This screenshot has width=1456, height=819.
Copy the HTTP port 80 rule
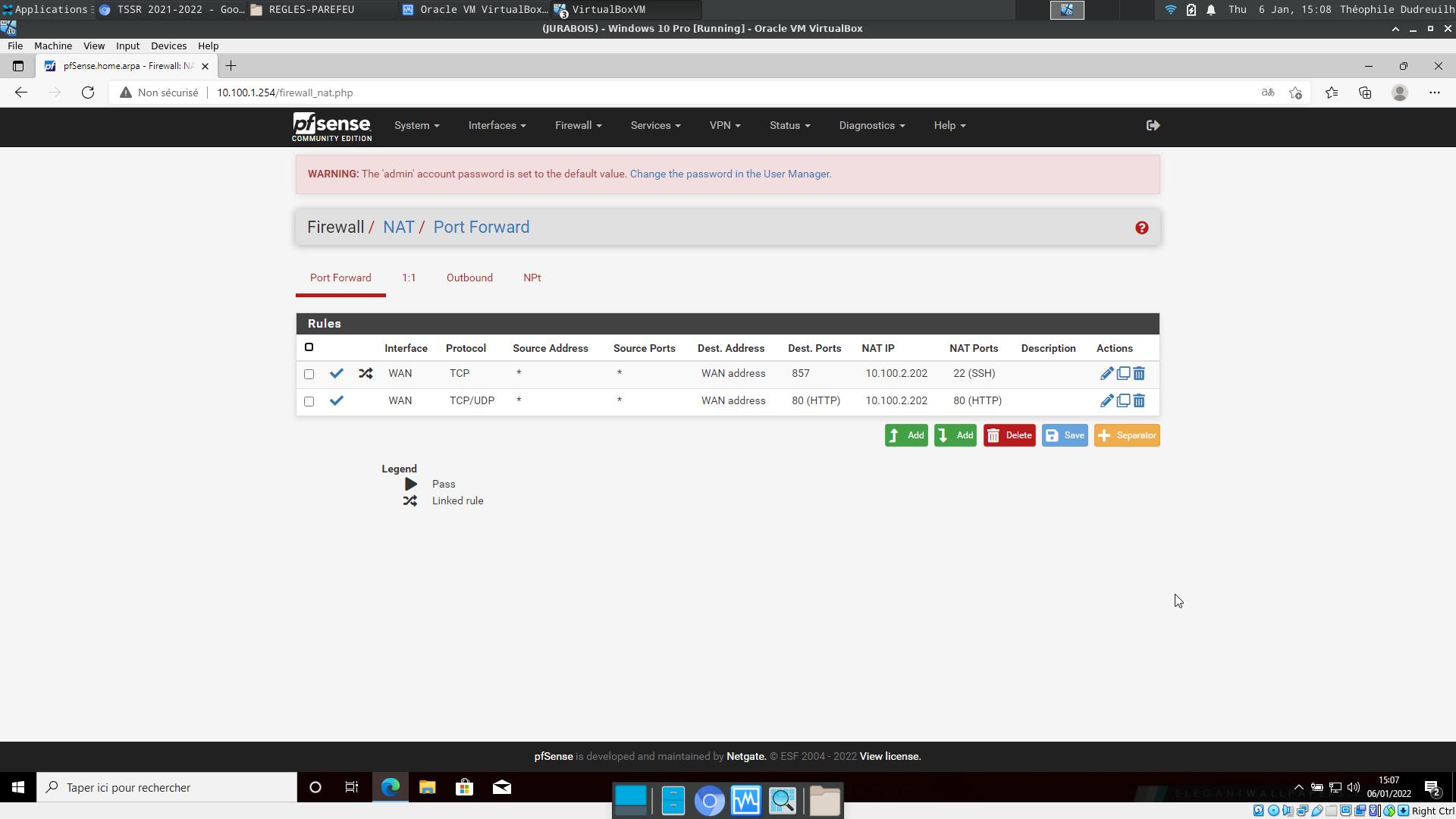click(x=1123, y=401)
